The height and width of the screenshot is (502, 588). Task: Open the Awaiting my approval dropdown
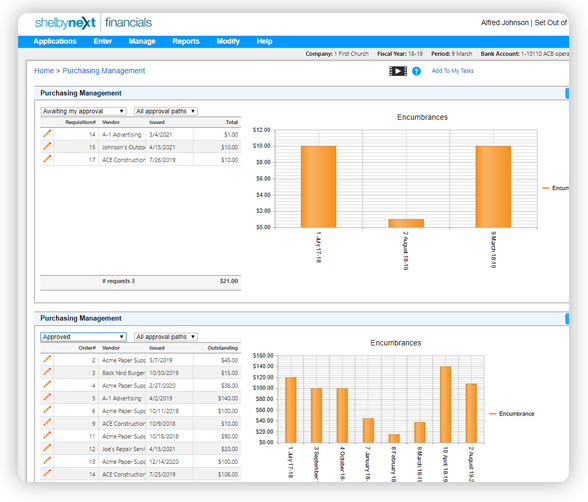pyautogui.click(x=83, y=111)
